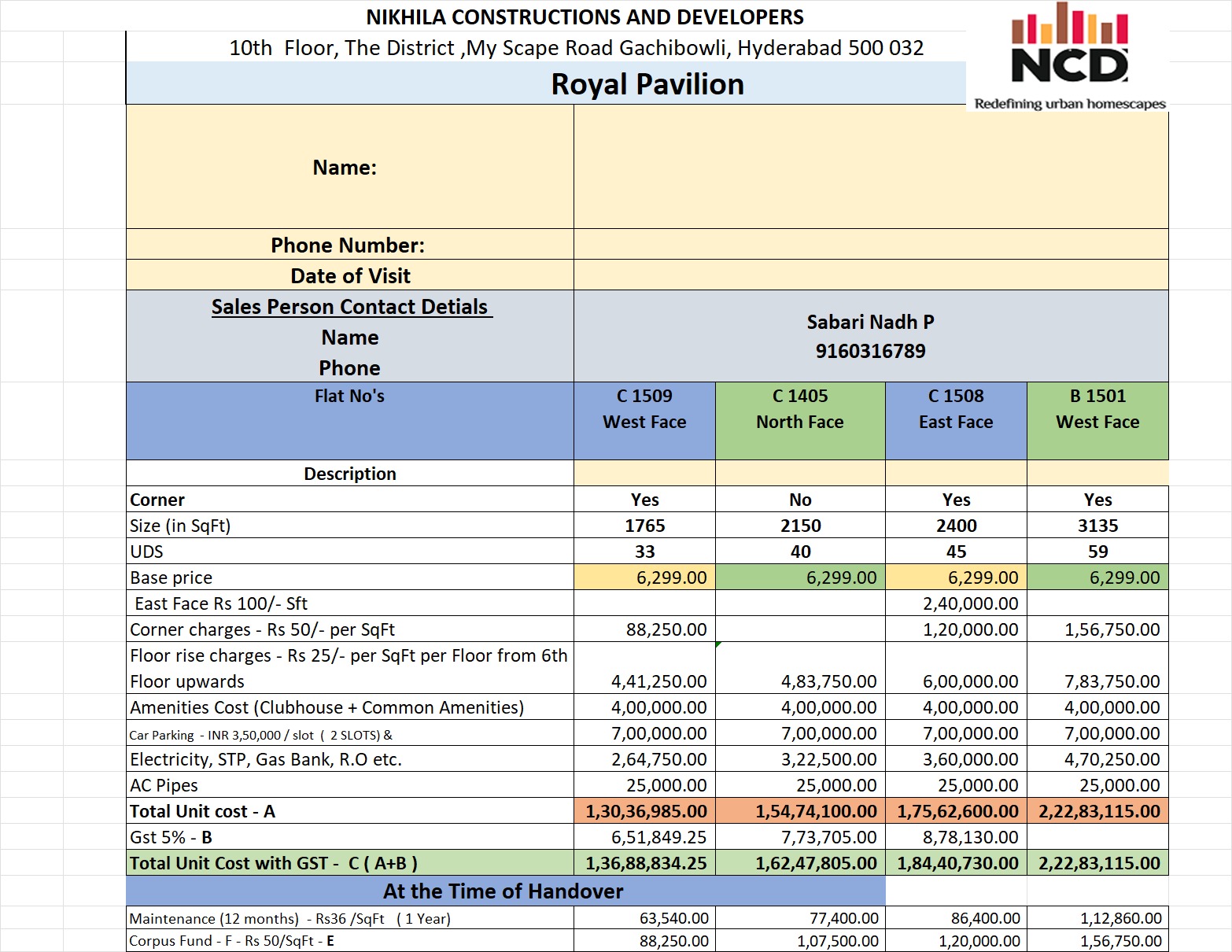Screen dimensions: 1232x952
Task: Select floor rise charge 6,00,000.00
Action: coord(956,668)
